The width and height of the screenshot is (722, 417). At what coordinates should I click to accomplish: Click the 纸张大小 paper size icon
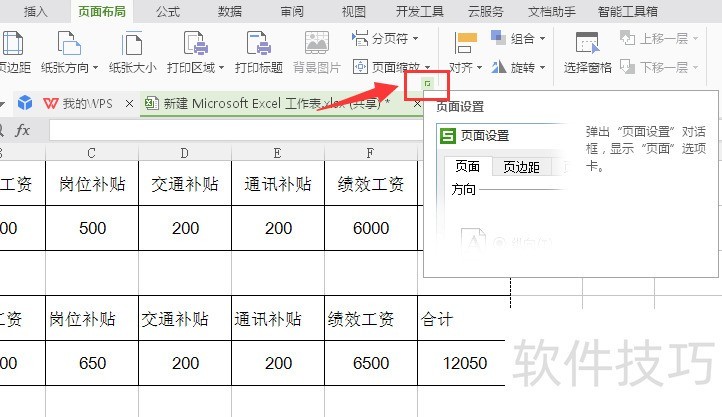tap(133, 43)
